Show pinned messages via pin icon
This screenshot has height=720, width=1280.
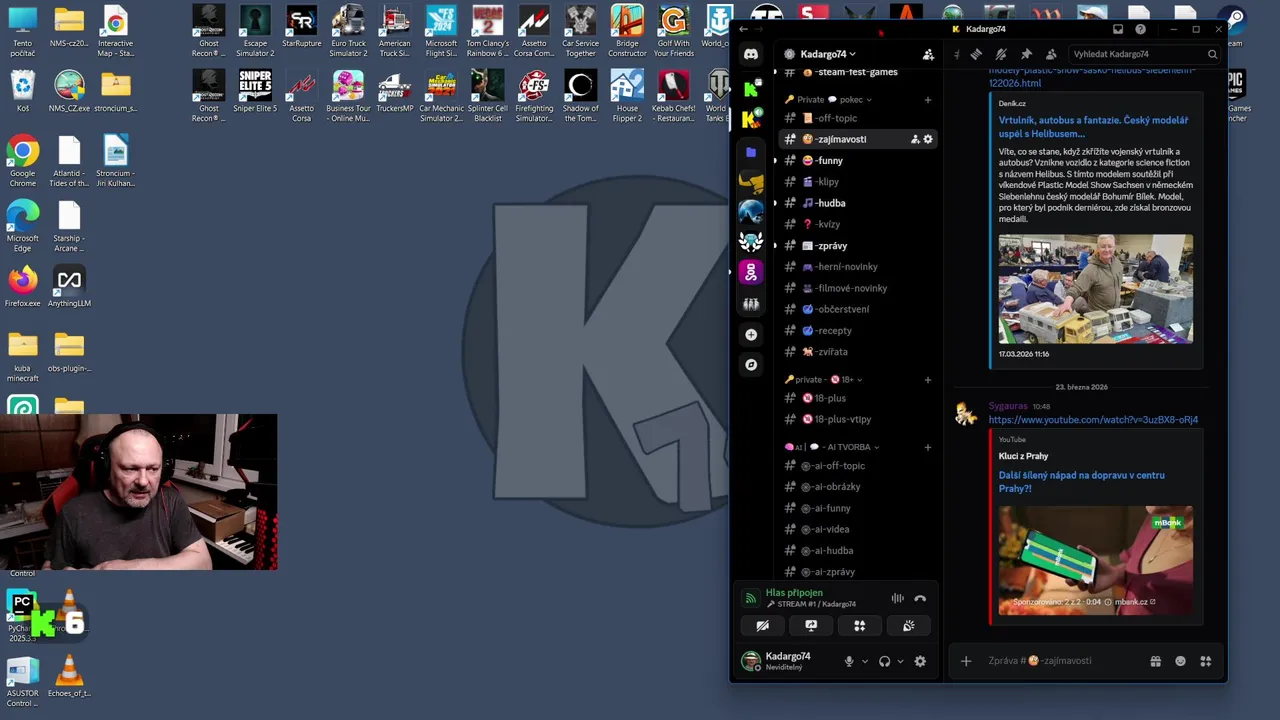[1026, 54]
